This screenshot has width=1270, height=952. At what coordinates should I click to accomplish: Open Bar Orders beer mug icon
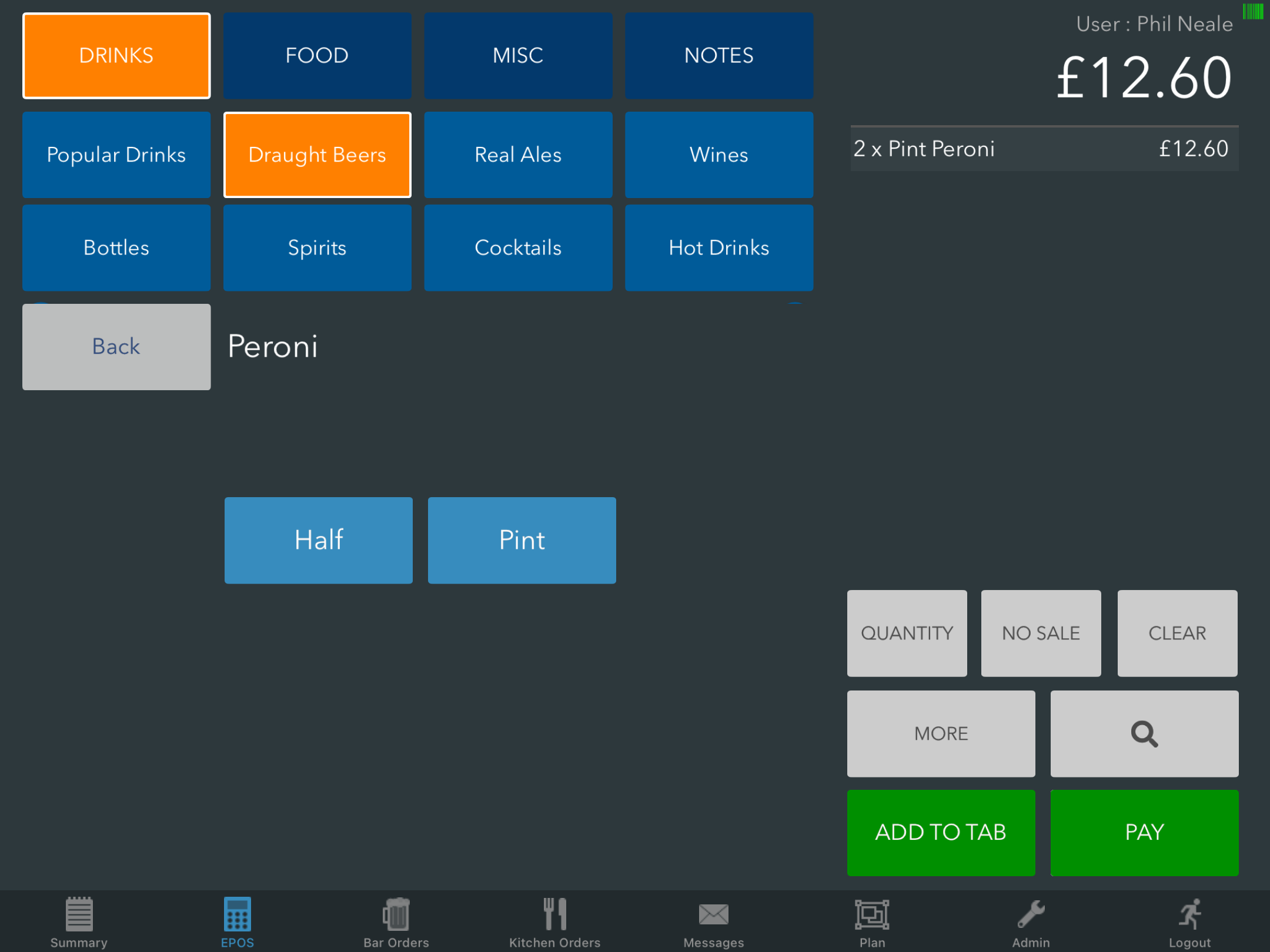(x=396, y=914)
